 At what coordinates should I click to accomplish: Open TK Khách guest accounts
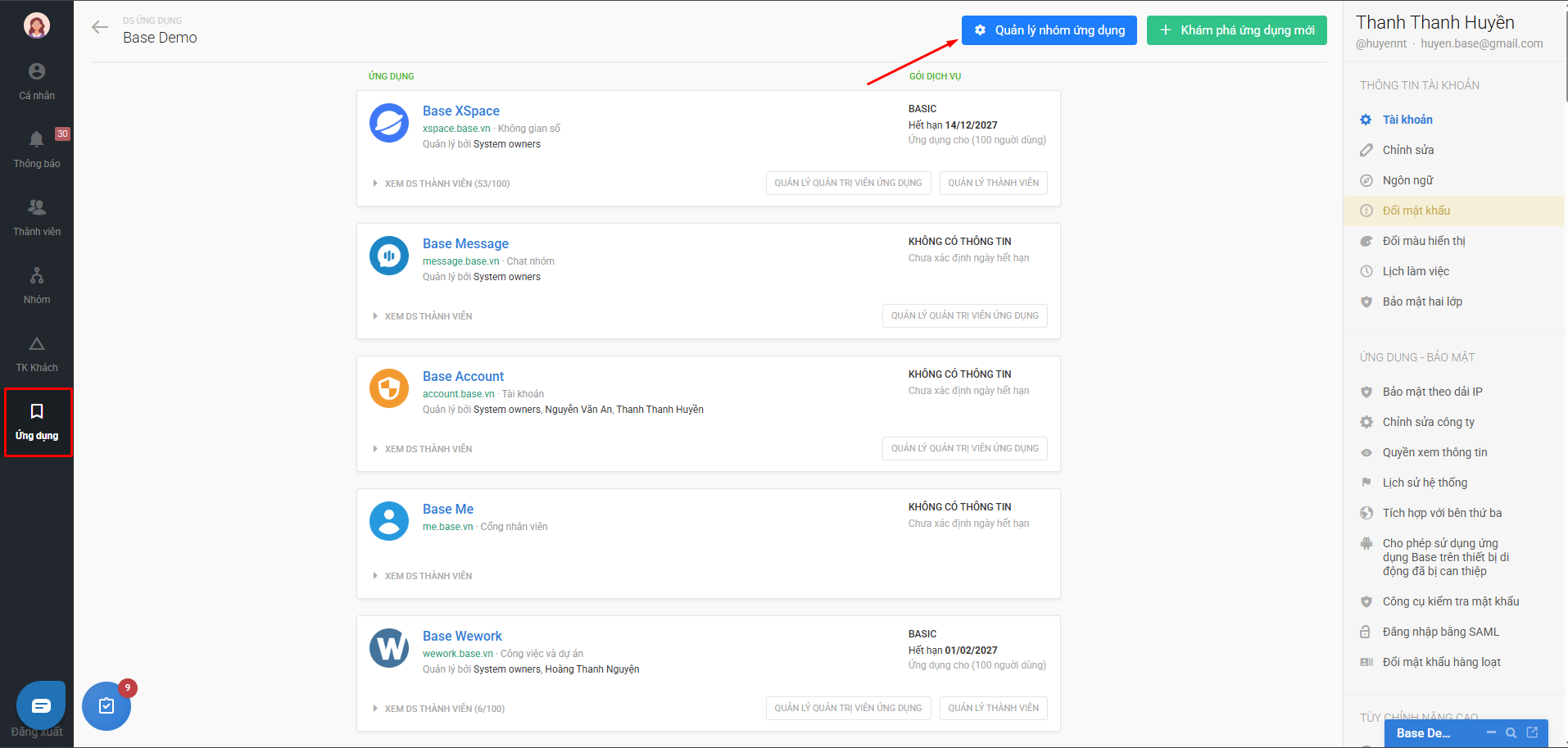pos(37,354)
